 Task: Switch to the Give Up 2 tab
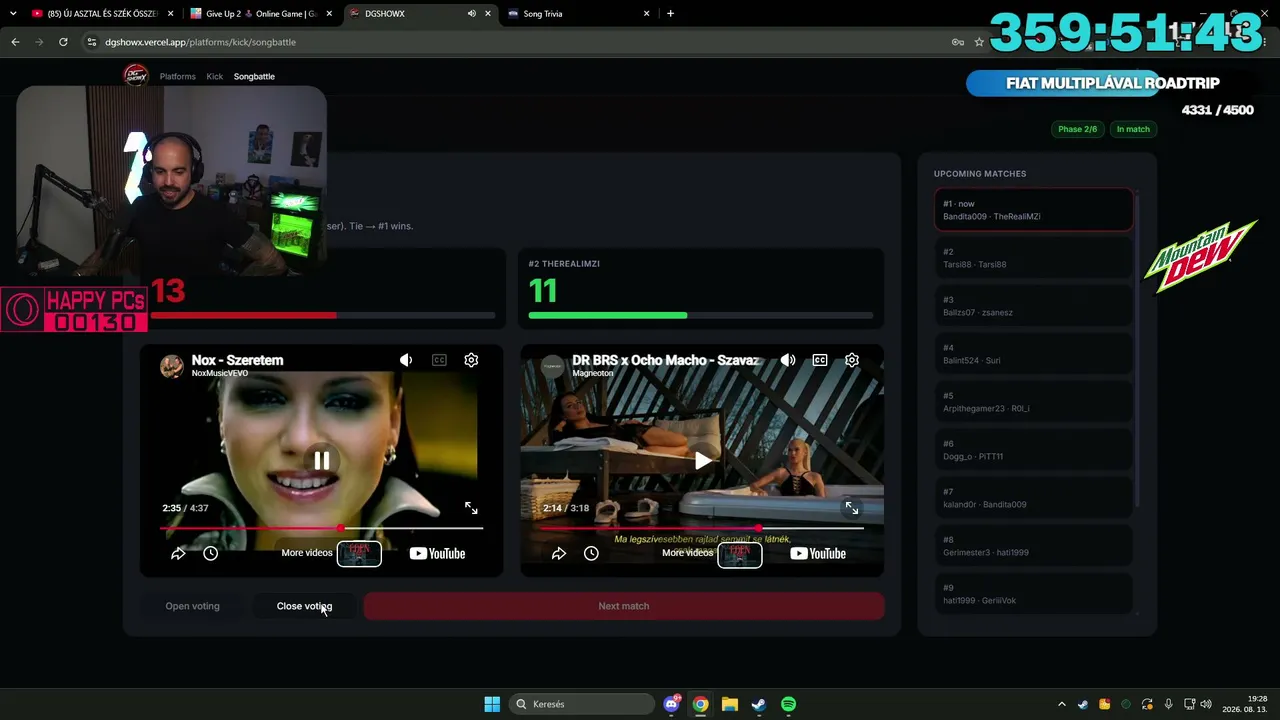click(262, 14)
